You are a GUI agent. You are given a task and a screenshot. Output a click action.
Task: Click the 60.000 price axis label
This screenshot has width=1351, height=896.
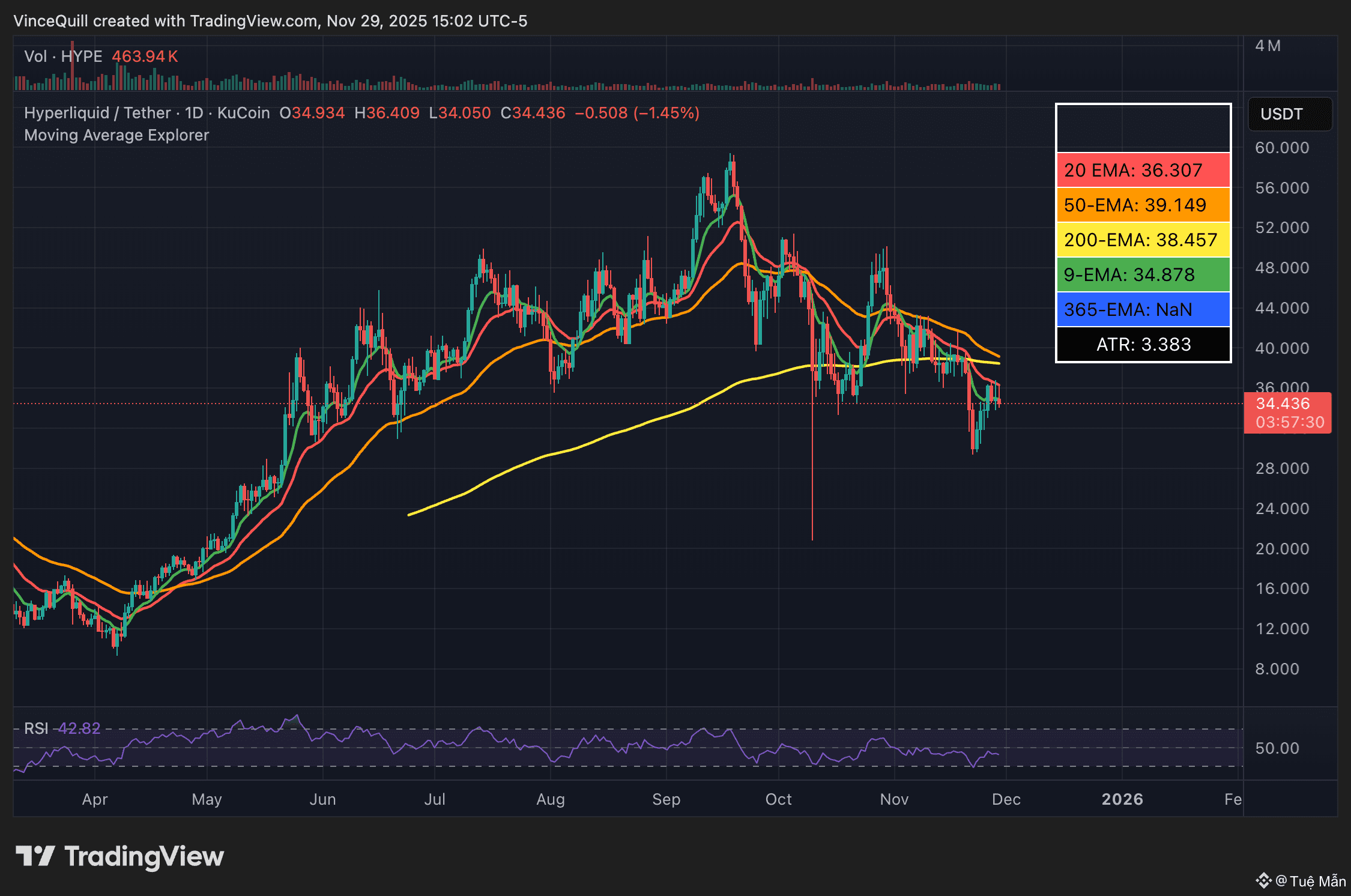(1281, 148)
